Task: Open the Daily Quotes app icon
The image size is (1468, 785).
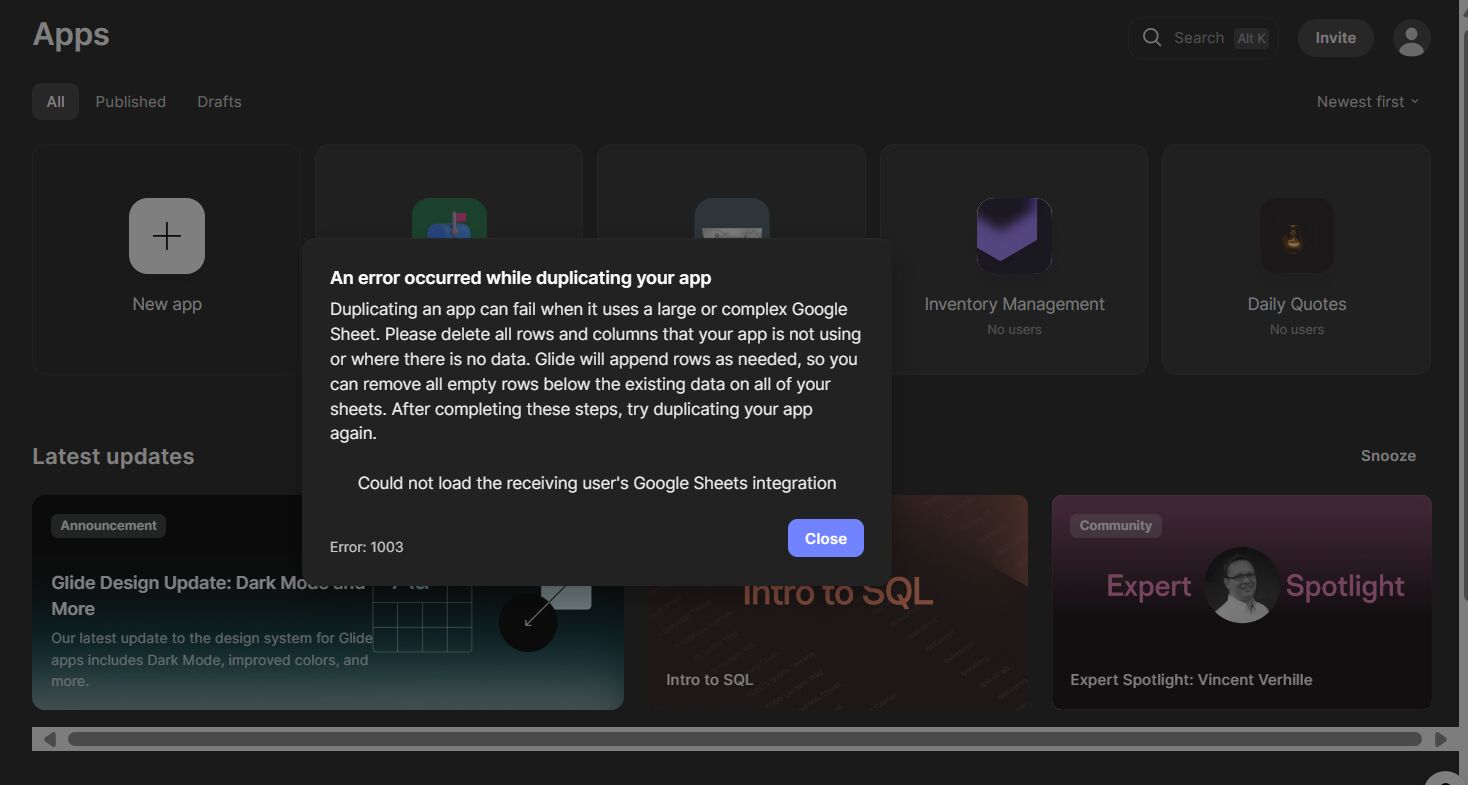Action: (x=1296, y=236)
